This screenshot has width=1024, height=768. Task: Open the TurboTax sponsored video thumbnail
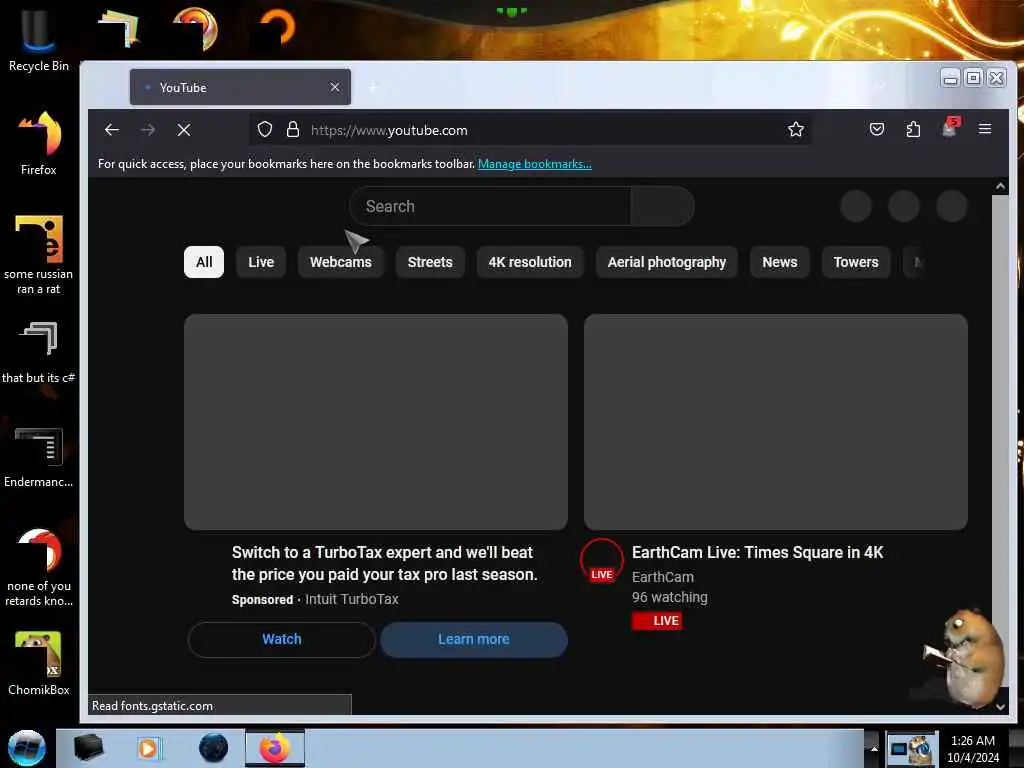click(x=376, y=422)
